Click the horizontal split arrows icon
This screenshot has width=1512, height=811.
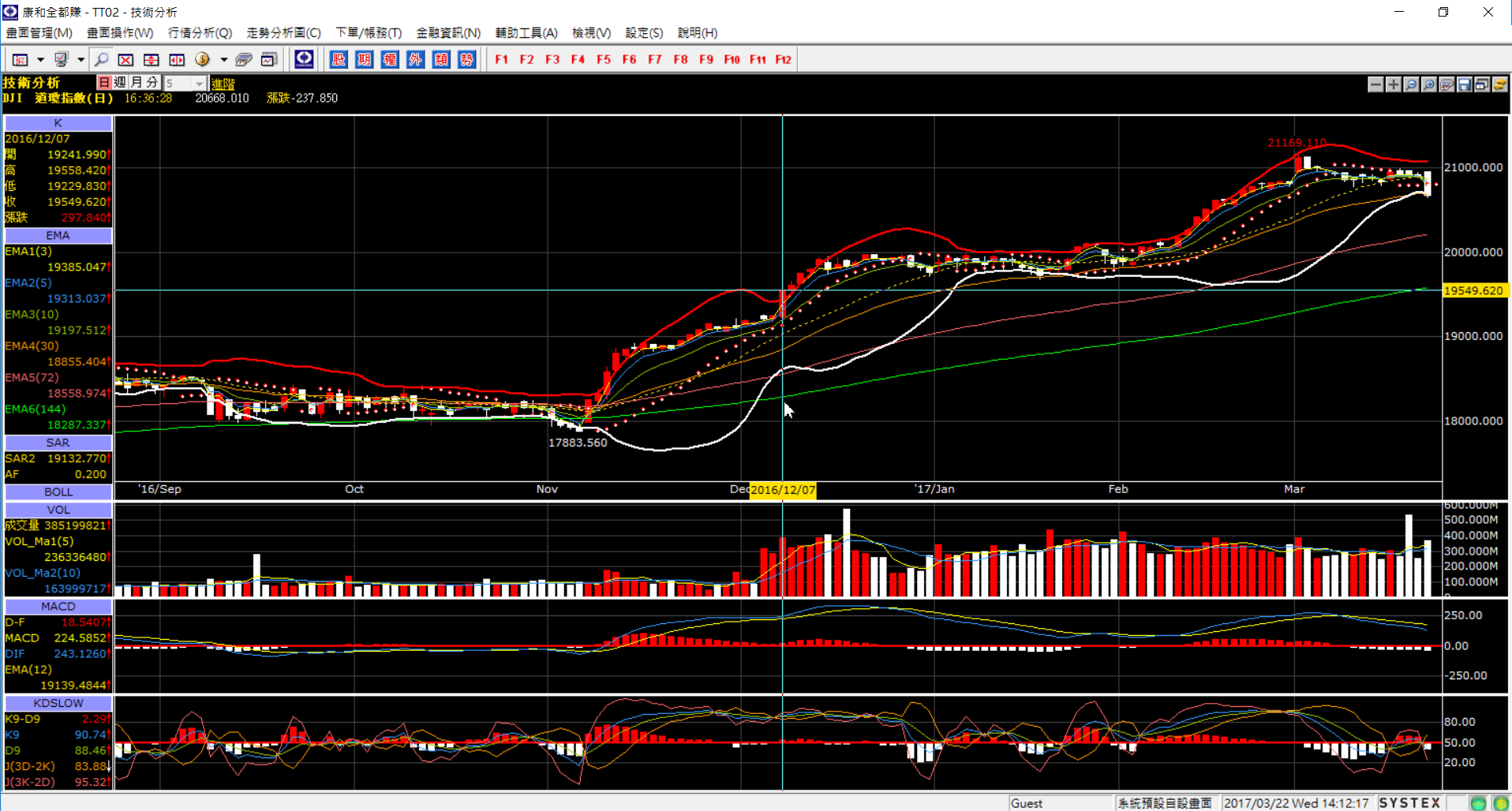click(x=177, y=59)
